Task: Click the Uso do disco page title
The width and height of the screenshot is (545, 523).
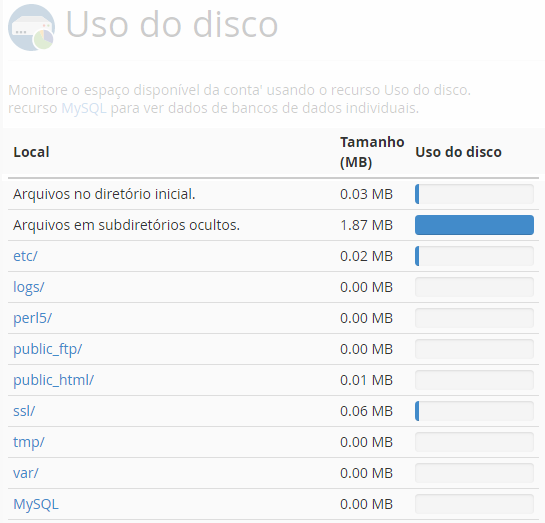Action: click(172, 24)
